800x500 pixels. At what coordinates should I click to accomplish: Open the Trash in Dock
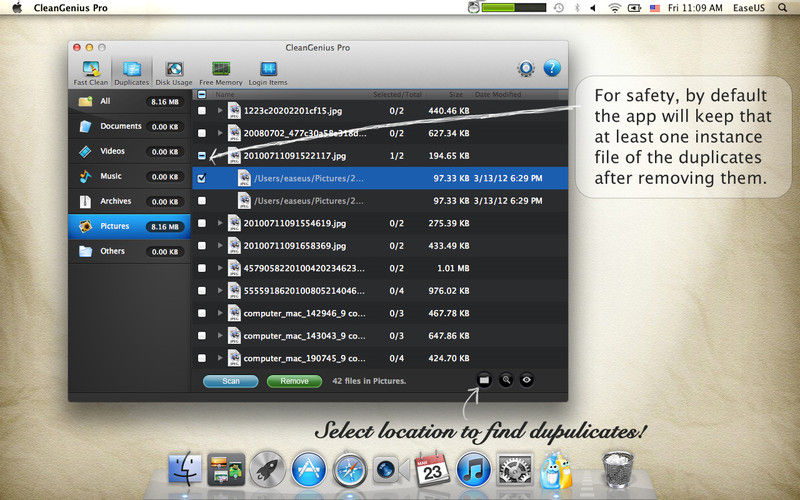coord(617,468)
